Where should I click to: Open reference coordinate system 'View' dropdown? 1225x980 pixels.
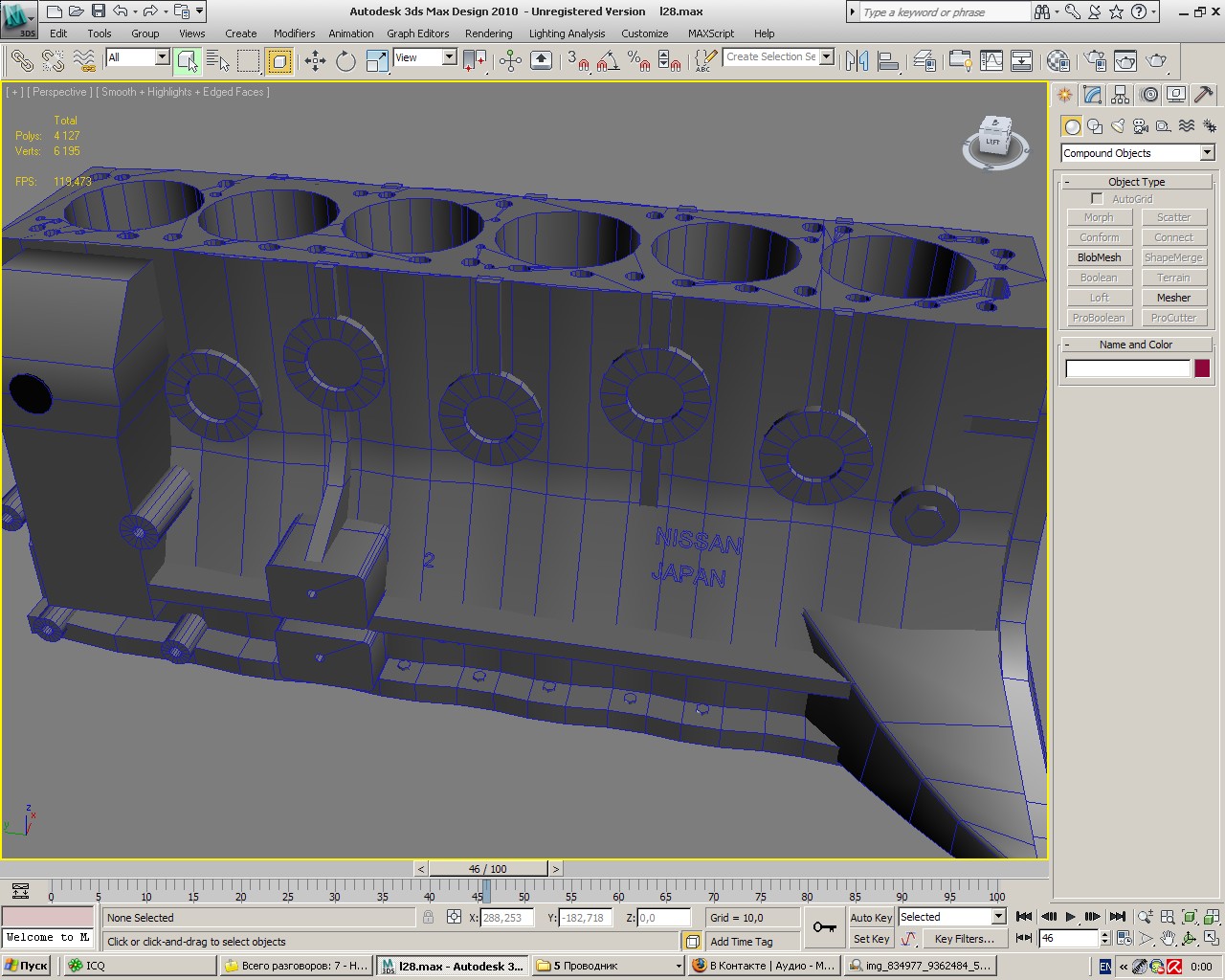[425, 57]
